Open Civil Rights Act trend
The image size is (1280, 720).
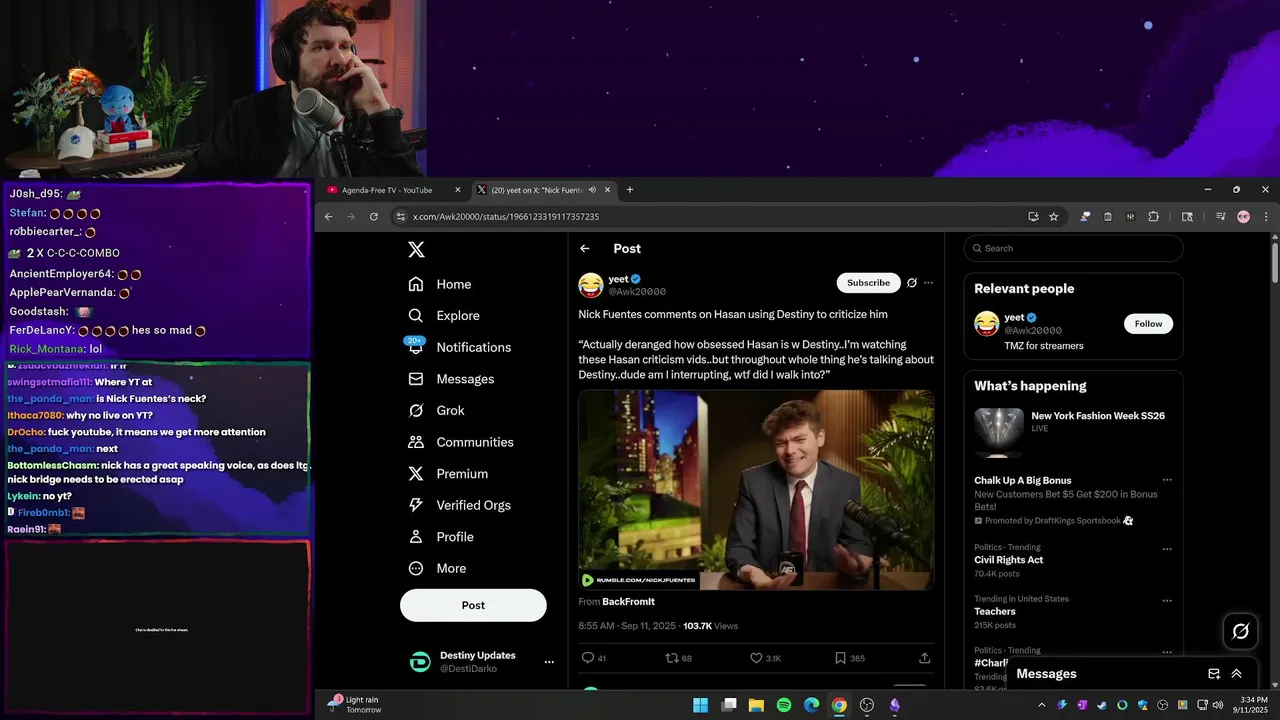1009,560
